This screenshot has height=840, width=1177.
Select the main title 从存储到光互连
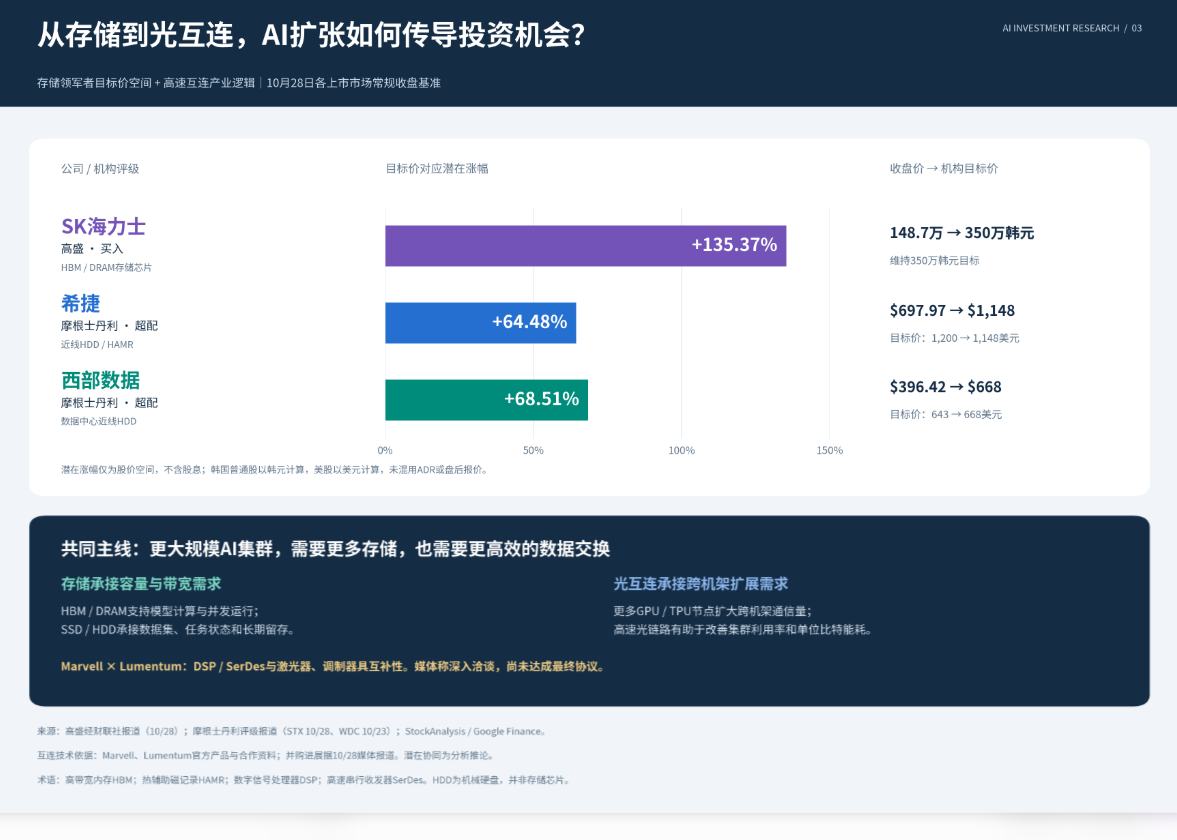click(x=311, y=35)
